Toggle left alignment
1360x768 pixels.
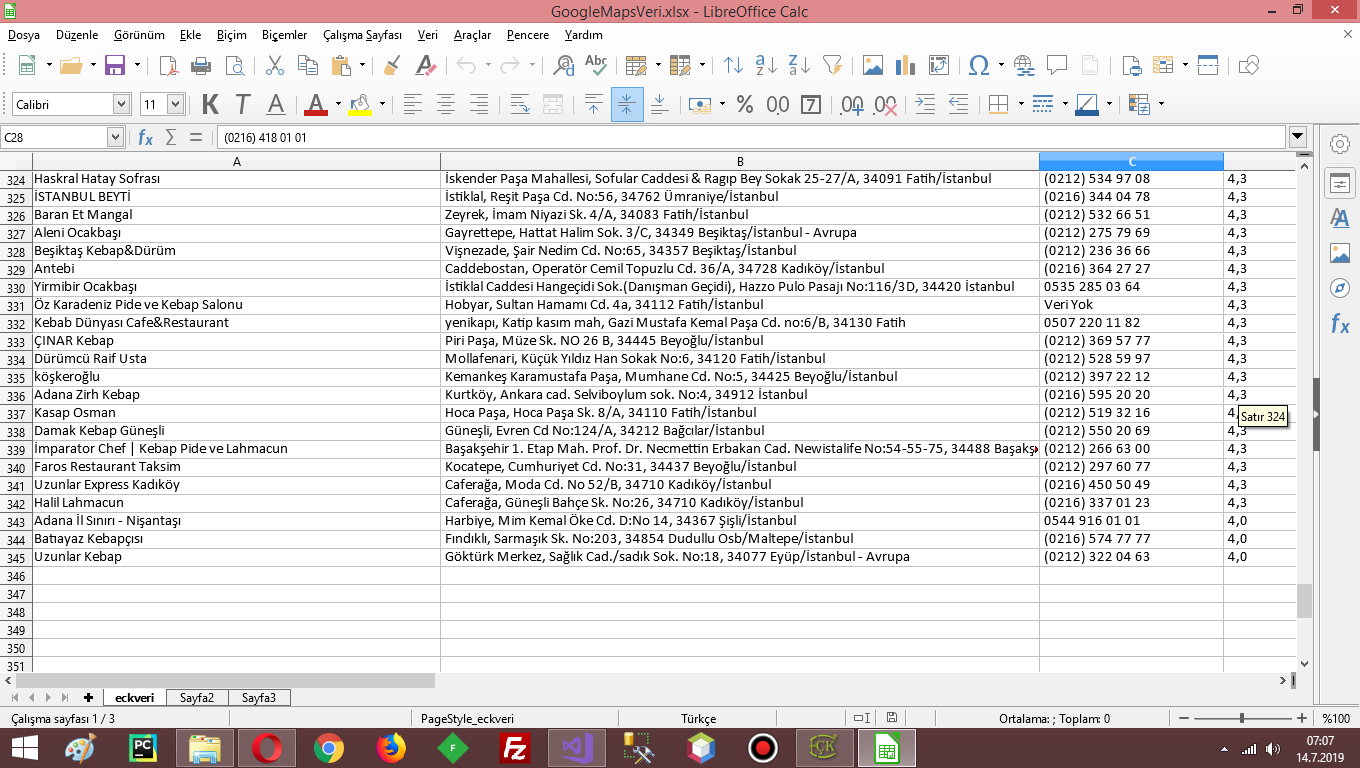pos(413,104)
